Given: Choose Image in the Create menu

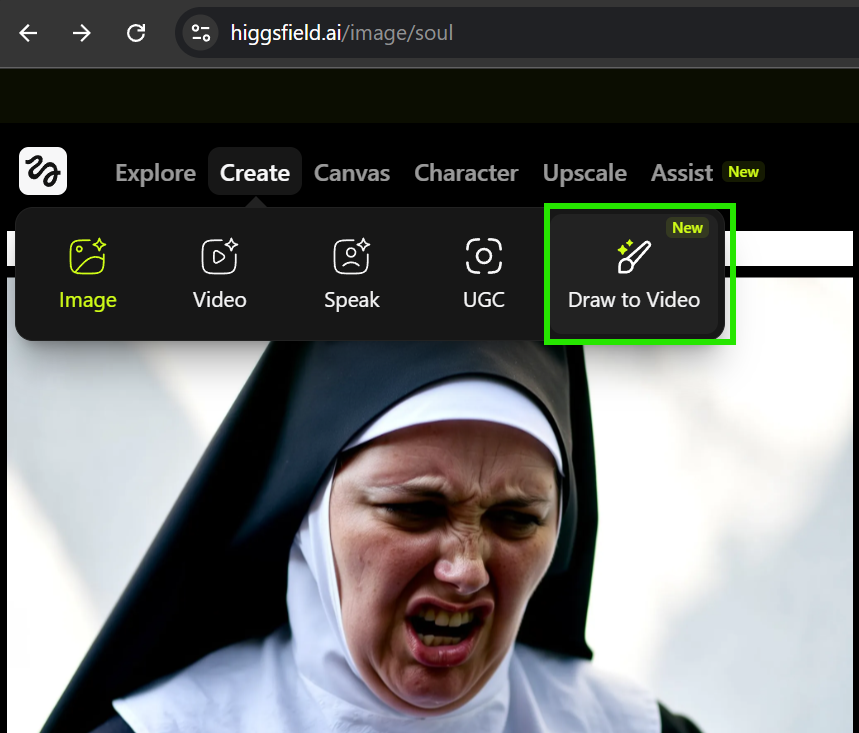Looking at the screenshot, I should [x=88, y=274].
